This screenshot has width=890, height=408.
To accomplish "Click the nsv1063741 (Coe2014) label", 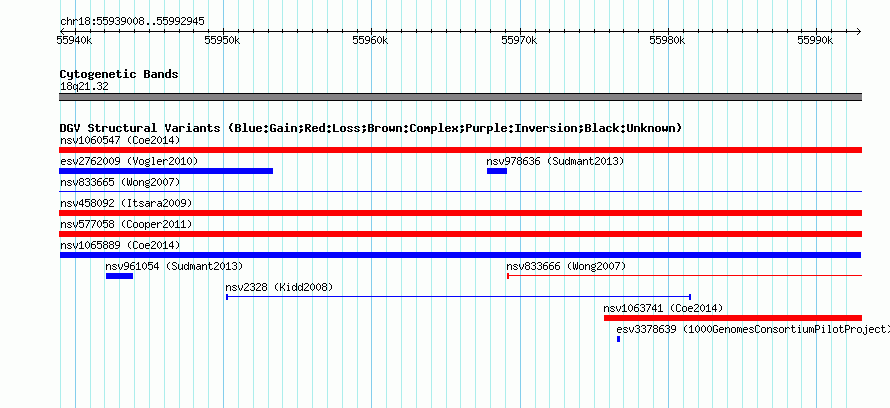I will coord(663,308).
